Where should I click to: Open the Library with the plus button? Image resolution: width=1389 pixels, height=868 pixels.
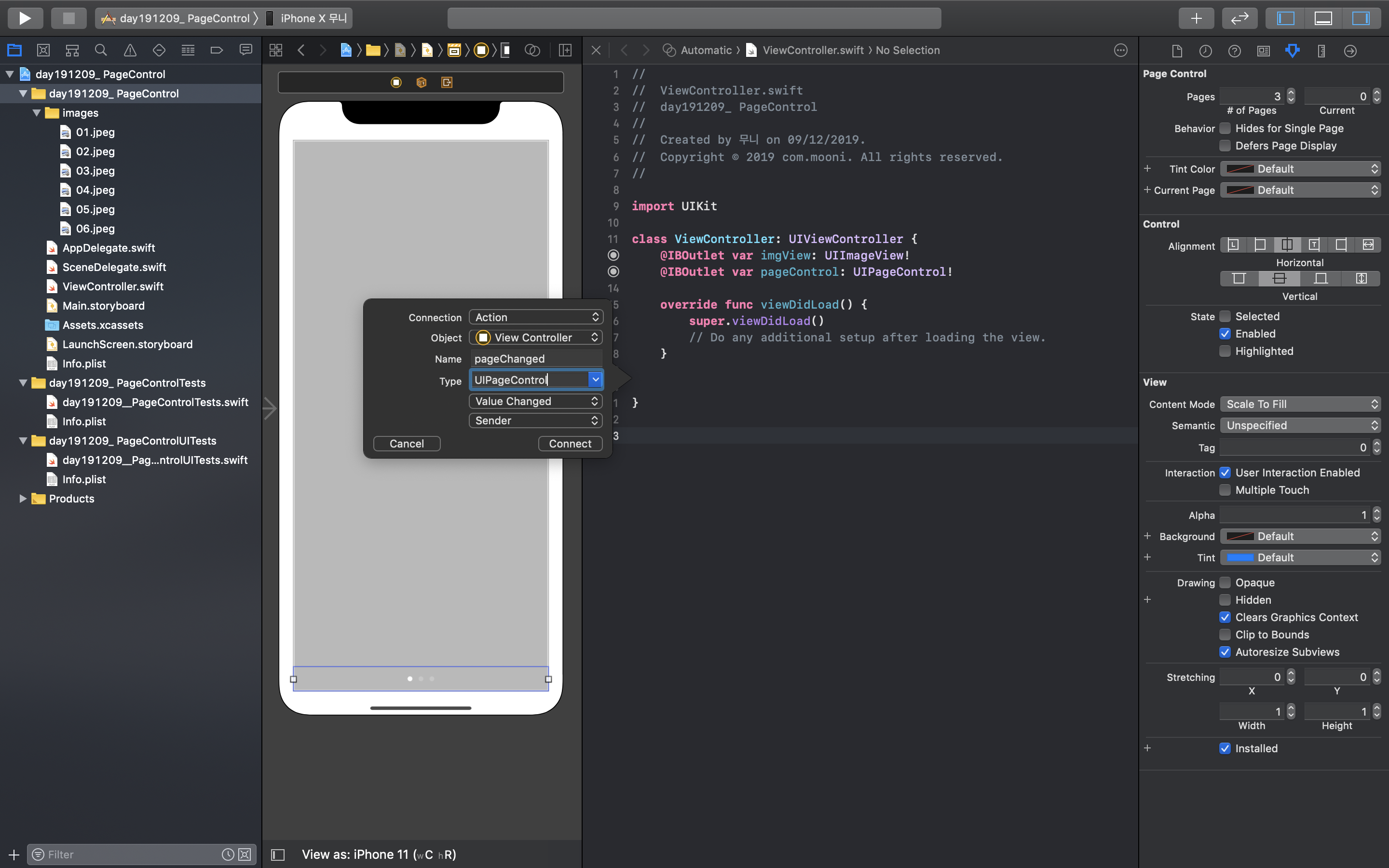(1196, 18)
